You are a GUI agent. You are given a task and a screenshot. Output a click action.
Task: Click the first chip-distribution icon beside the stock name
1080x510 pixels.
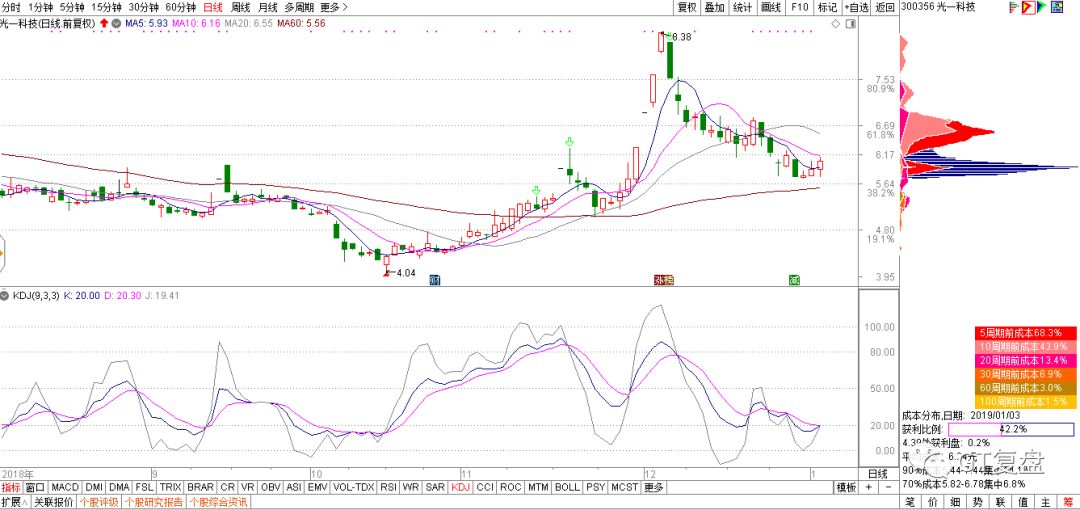(x=1012, y=7)
